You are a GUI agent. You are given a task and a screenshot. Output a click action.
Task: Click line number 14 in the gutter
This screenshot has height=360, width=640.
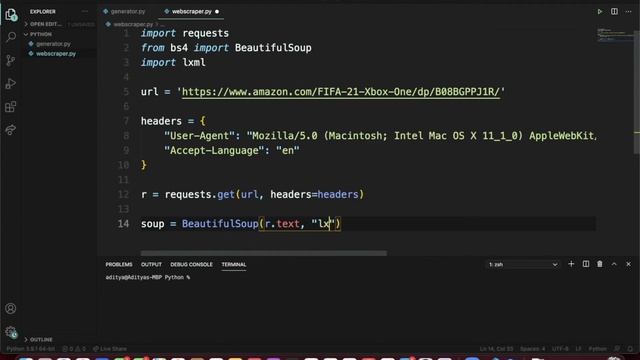point(123,224)
